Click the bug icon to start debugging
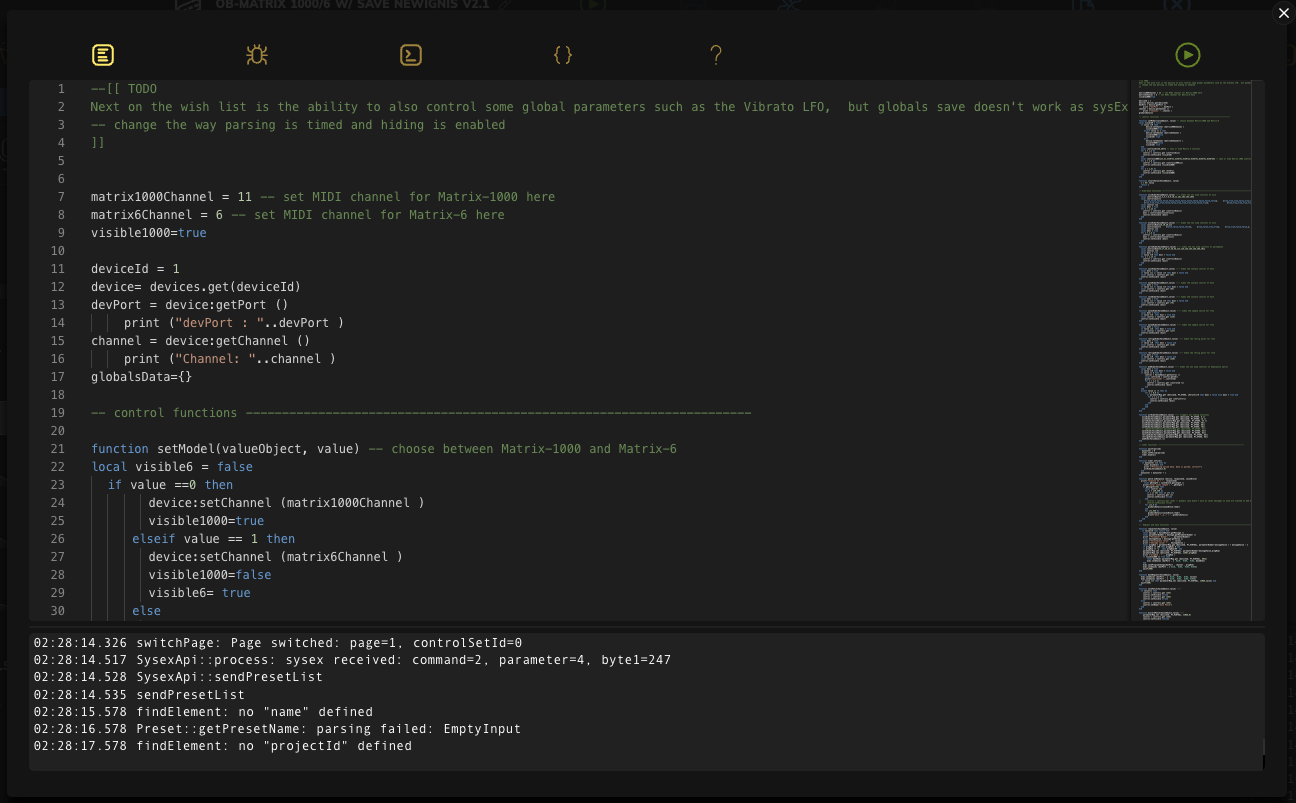The height and width of the screenshot is (803, 1296). click(257, 55)
